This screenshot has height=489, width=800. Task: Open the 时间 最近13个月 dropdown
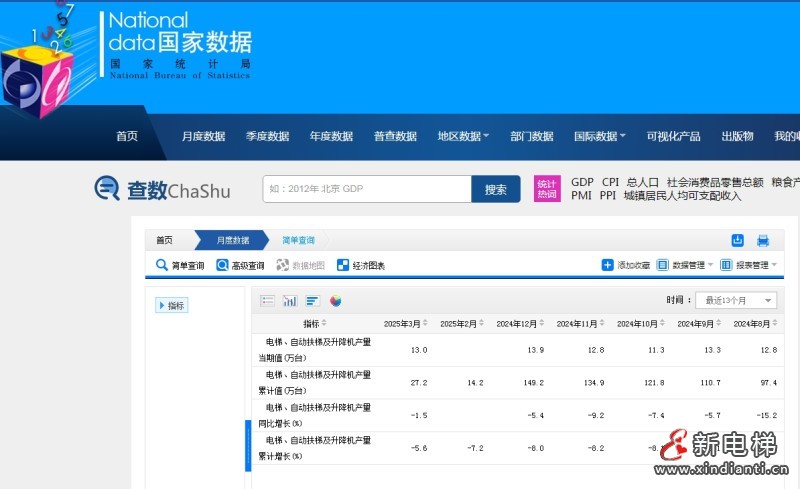[737, 300]
